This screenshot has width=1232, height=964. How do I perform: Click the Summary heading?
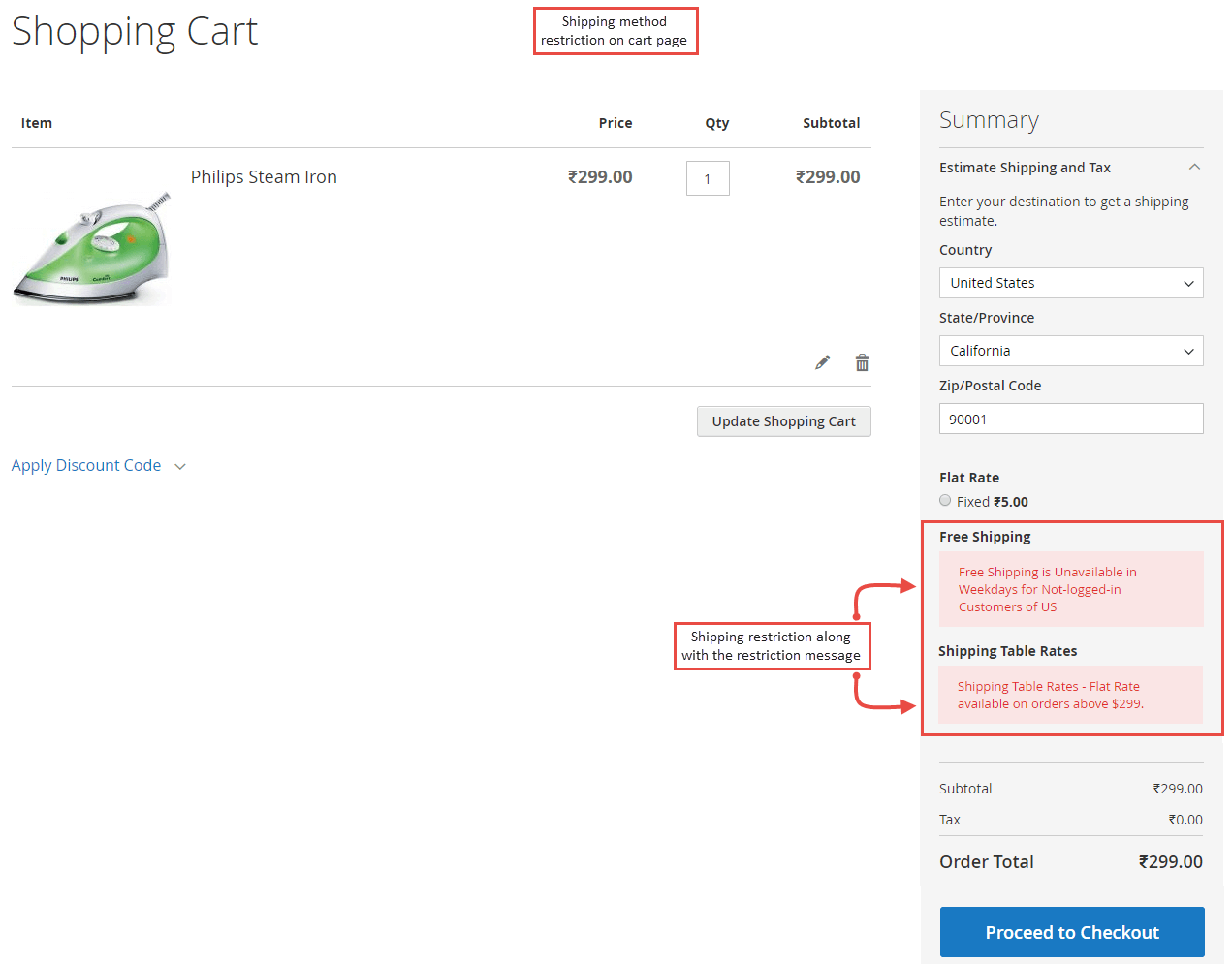(x=989, y=120)
